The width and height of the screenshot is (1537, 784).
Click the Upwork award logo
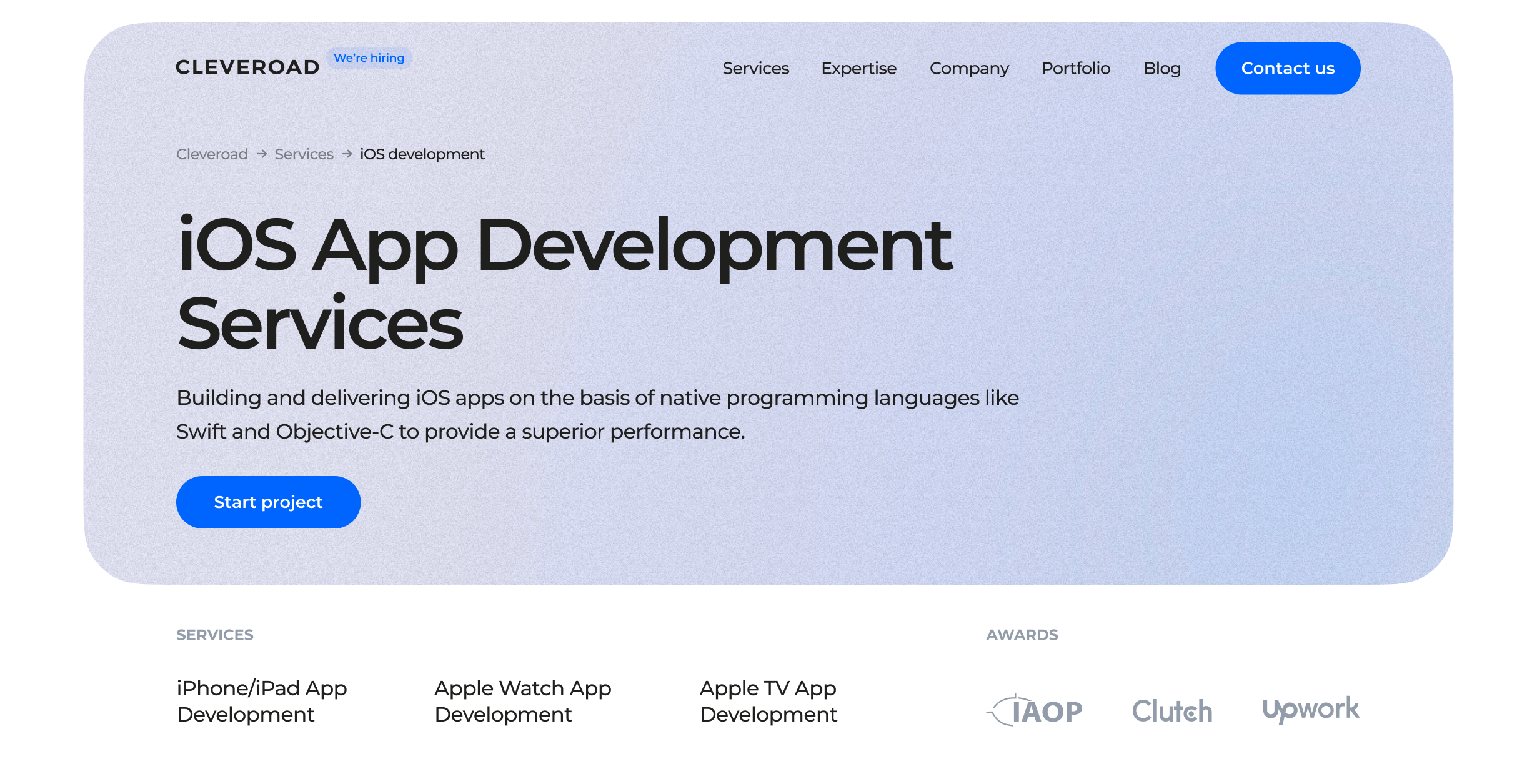click(x=1312, y=709)
